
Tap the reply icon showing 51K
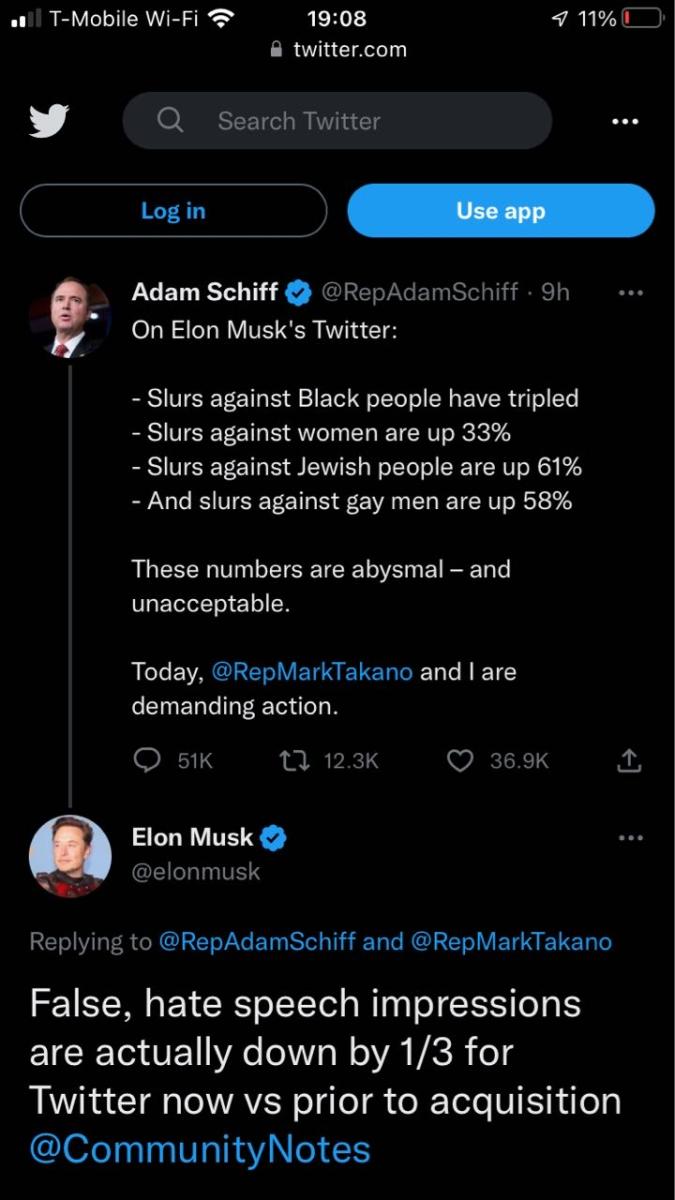click(147, 760)
